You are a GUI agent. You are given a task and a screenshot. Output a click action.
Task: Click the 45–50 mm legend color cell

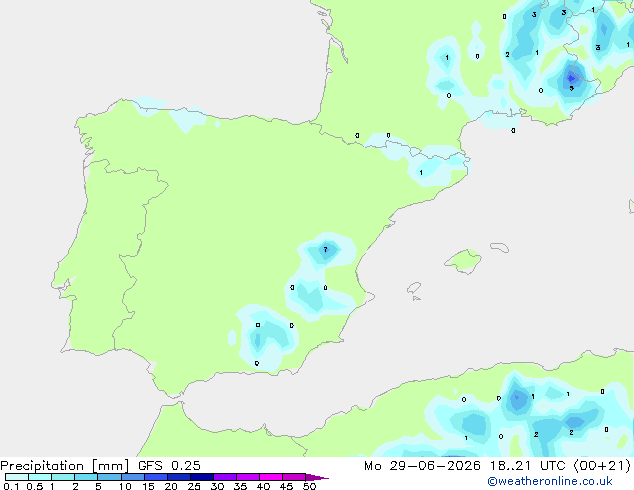(x=294, y=477)
